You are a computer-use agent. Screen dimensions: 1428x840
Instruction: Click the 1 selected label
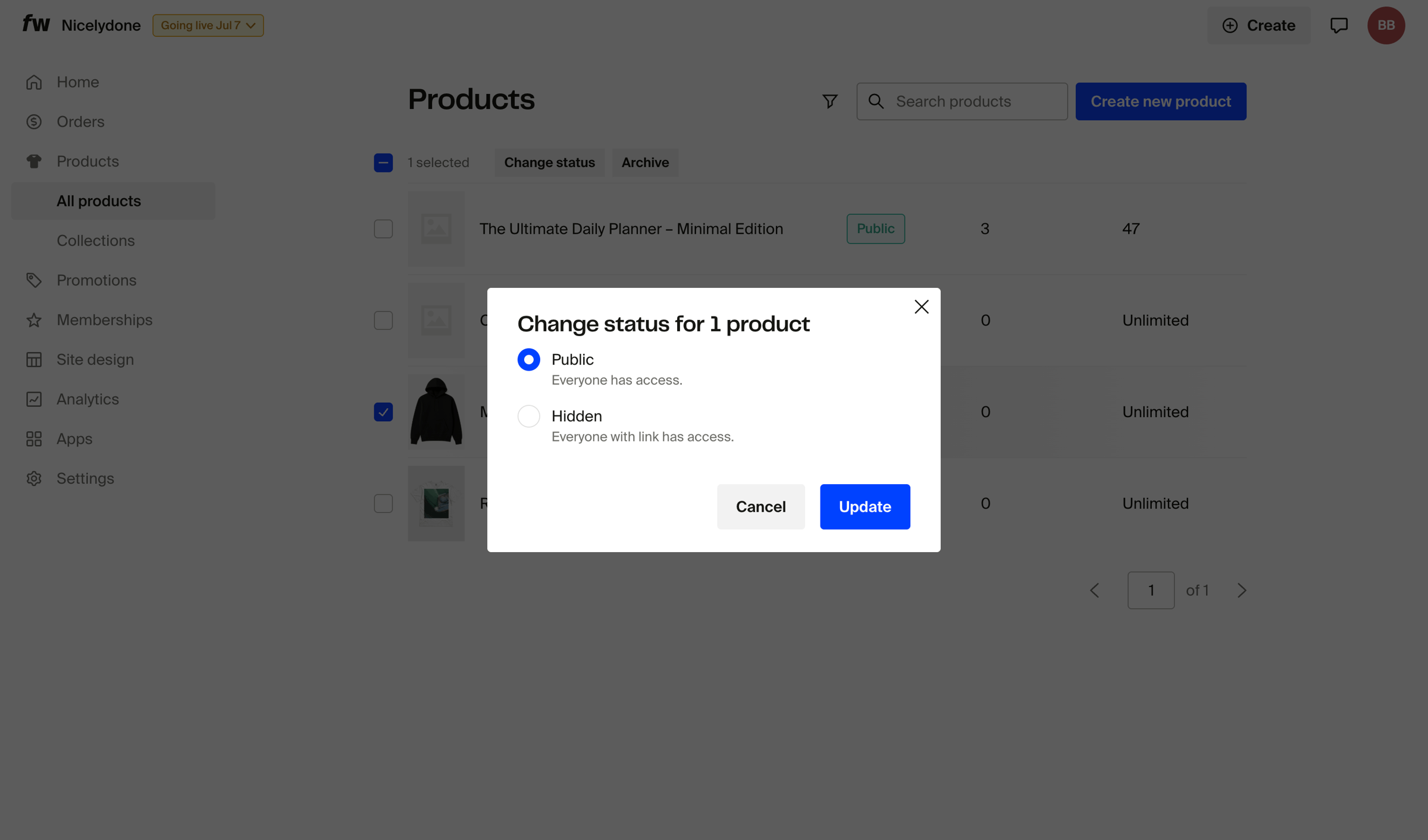tap(438, 162)
